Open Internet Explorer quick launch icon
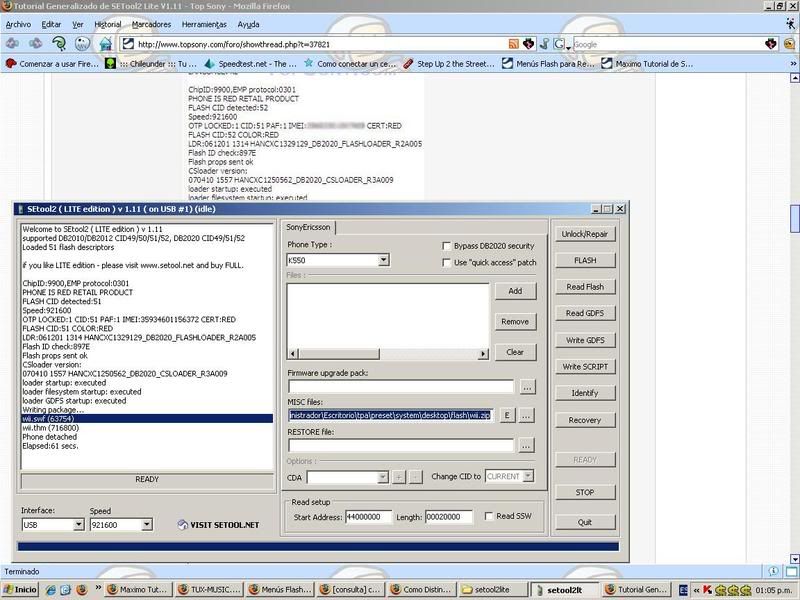Viewport: 800px width, 600px height. coord(51,590)
